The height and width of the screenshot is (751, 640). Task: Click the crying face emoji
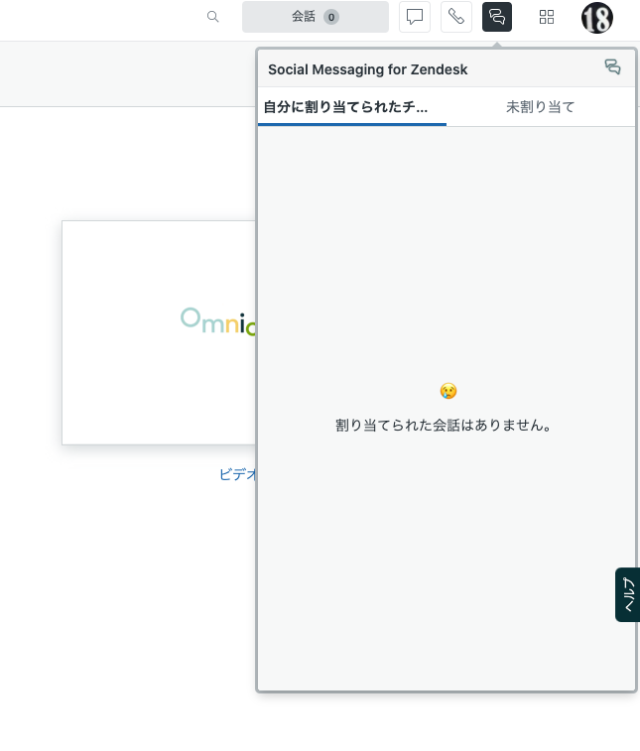point(448,391)
